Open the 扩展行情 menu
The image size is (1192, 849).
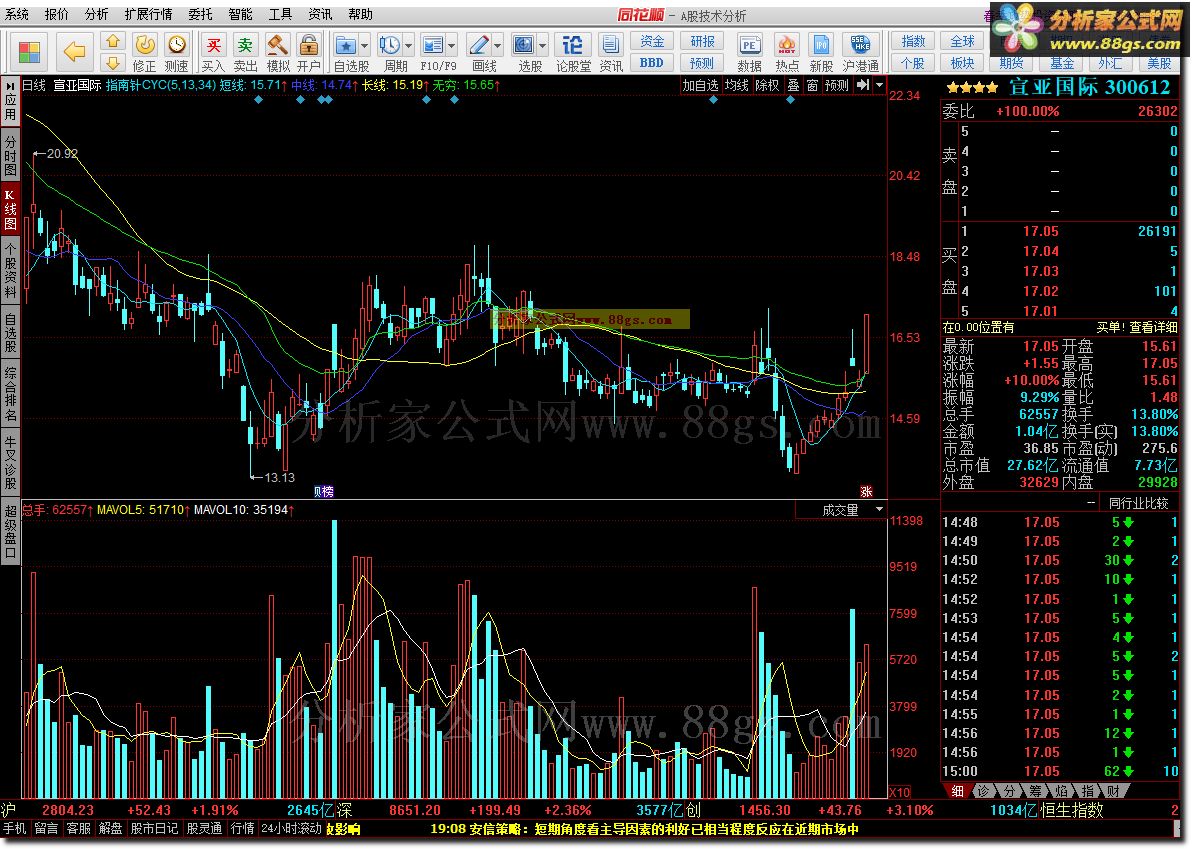pos(148,14)
